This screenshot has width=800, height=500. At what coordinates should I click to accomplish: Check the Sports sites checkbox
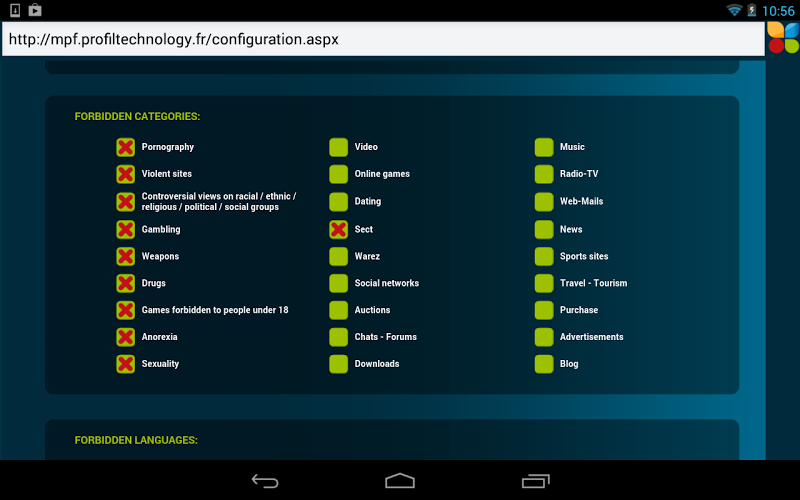click(544, 256)
